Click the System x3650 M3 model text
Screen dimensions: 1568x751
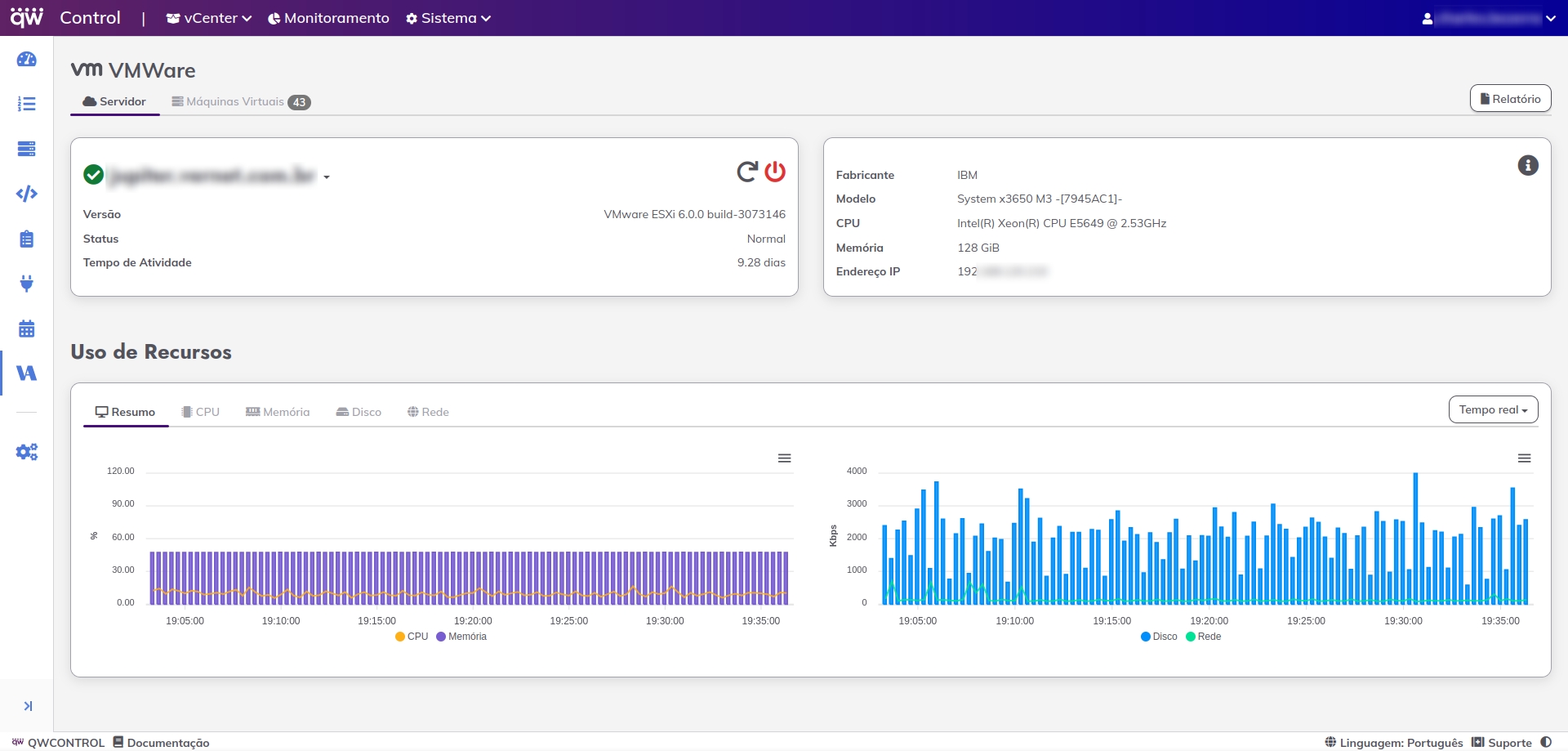click(x=1040, y=199)
